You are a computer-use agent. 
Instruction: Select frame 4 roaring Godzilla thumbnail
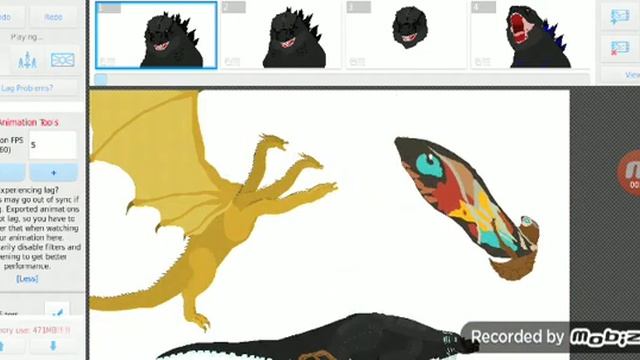pyautogui.click(x=531, y=35)
